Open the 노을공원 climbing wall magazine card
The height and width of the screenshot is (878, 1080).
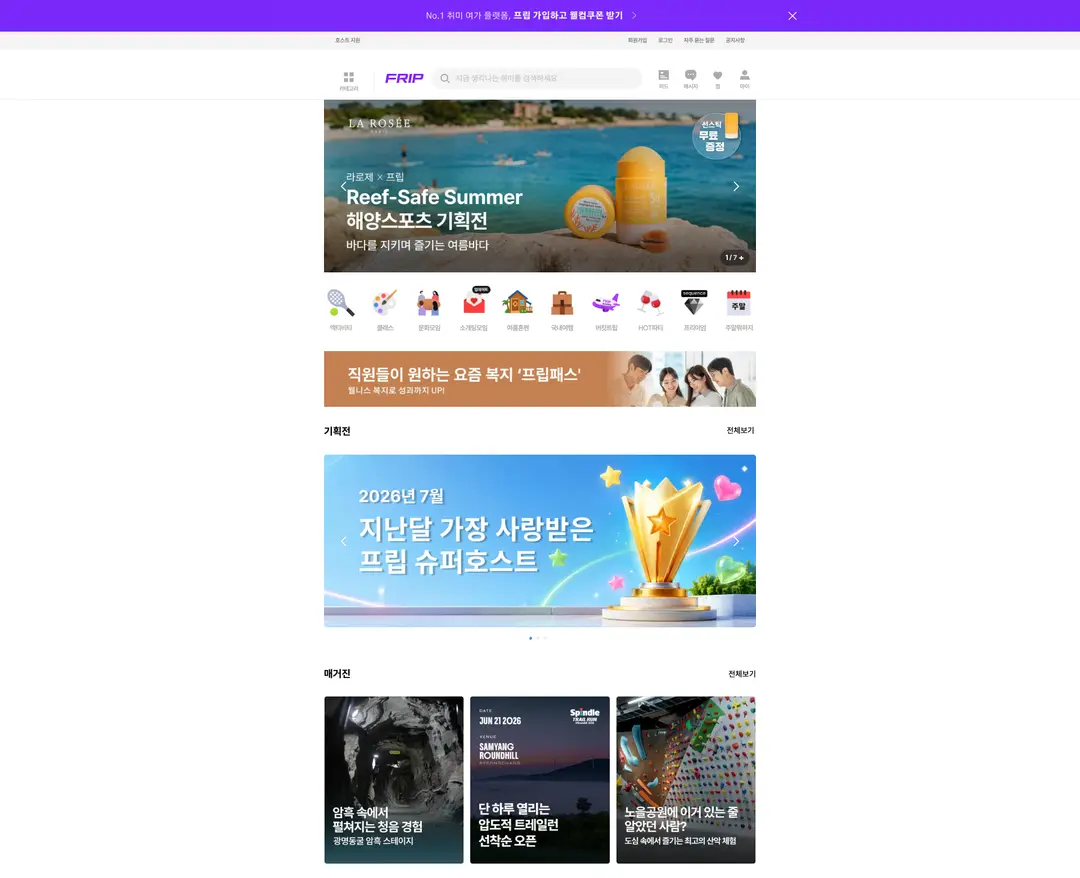[686, 780]
